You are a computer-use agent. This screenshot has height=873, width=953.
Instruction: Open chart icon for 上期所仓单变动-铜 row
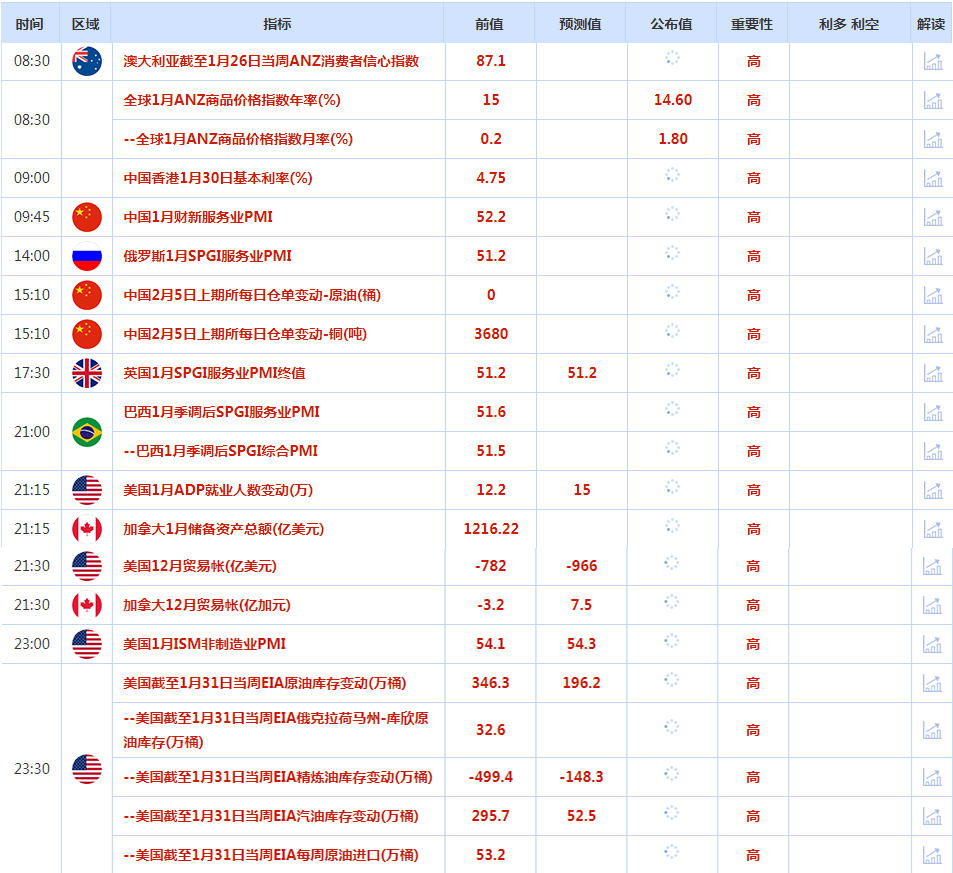pos(933,334)
